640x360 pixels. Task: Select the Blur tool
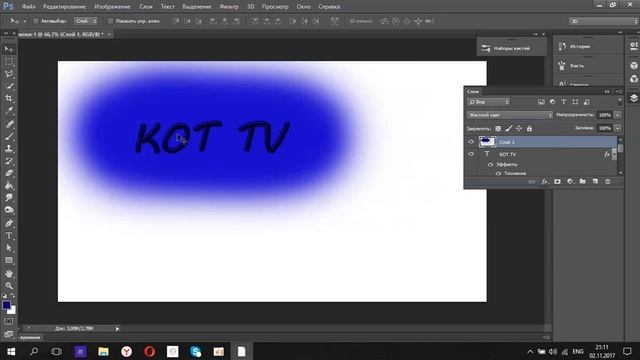[9, 198]
